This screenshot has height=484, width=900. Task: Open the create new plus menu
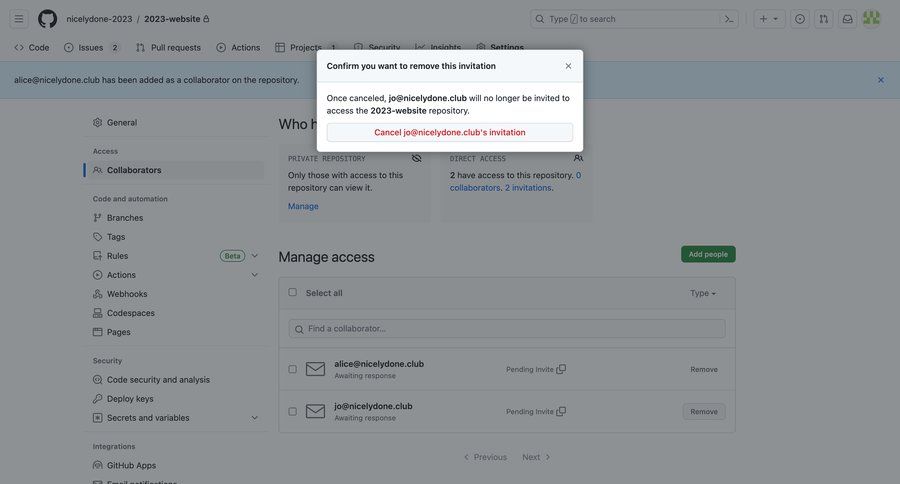[769, 19]
